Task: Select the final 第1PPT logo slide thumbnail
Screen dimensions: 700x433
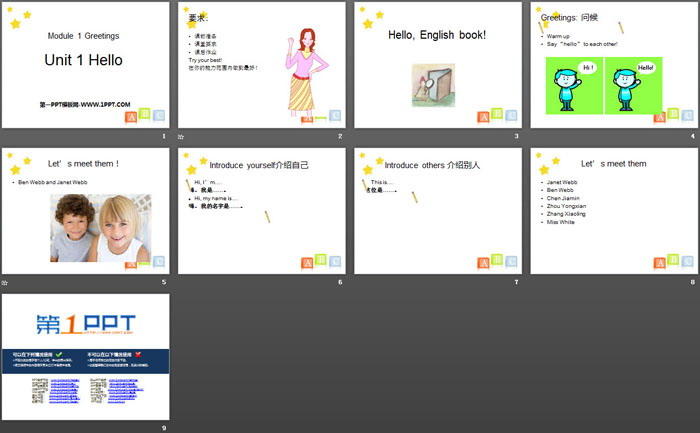Action: point(86,357)
